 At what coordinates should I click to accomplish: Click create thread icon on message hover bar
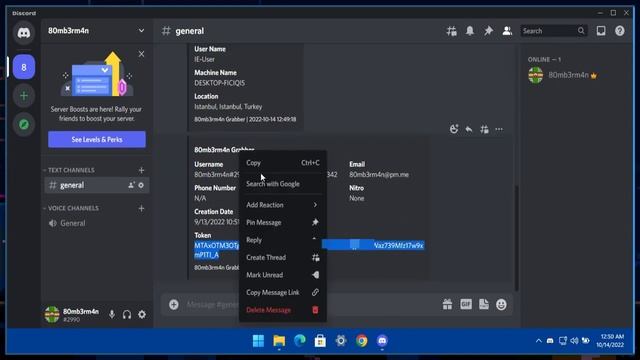[484, 129]
